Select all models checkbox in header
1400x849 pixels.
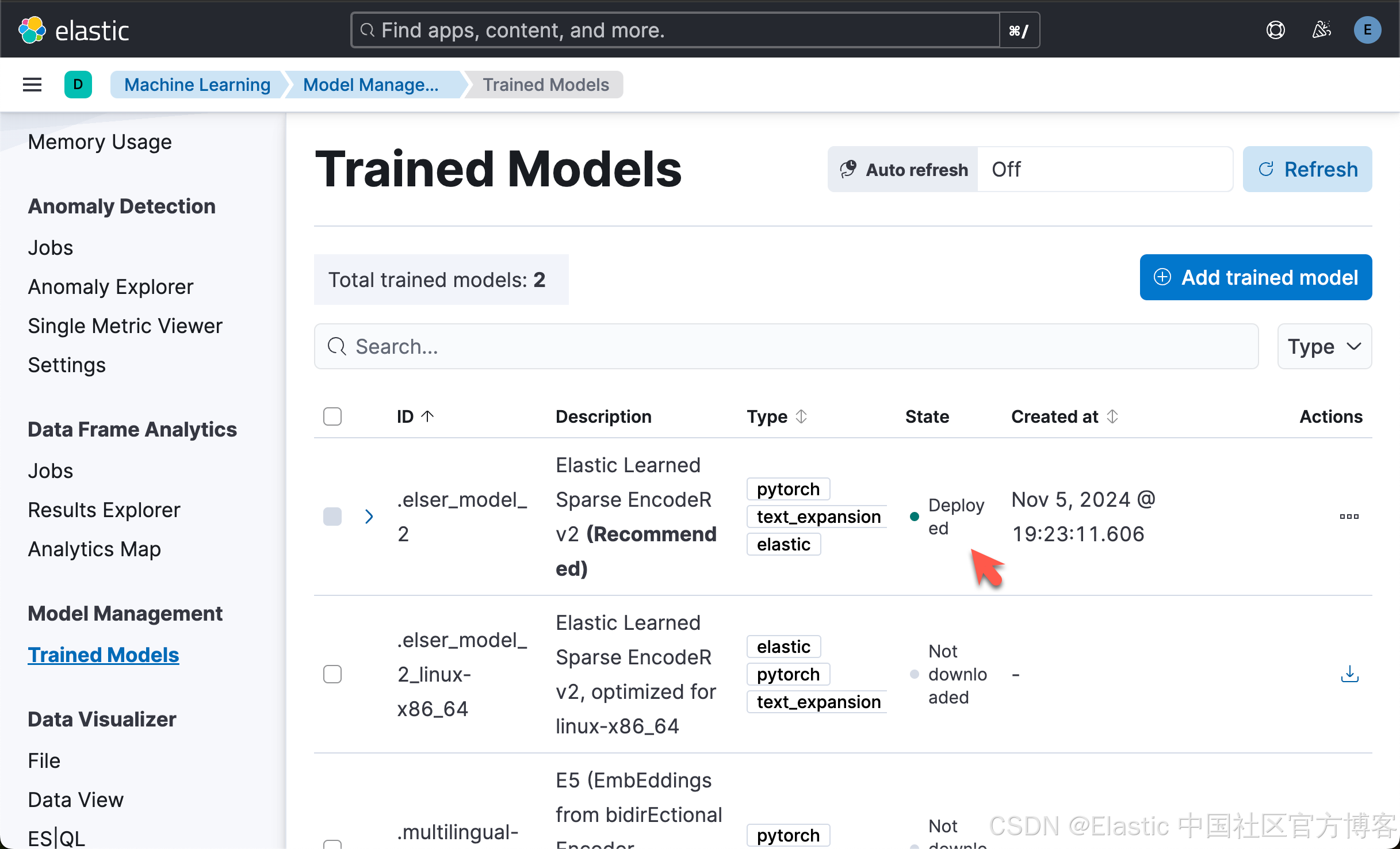pos(332,416)
